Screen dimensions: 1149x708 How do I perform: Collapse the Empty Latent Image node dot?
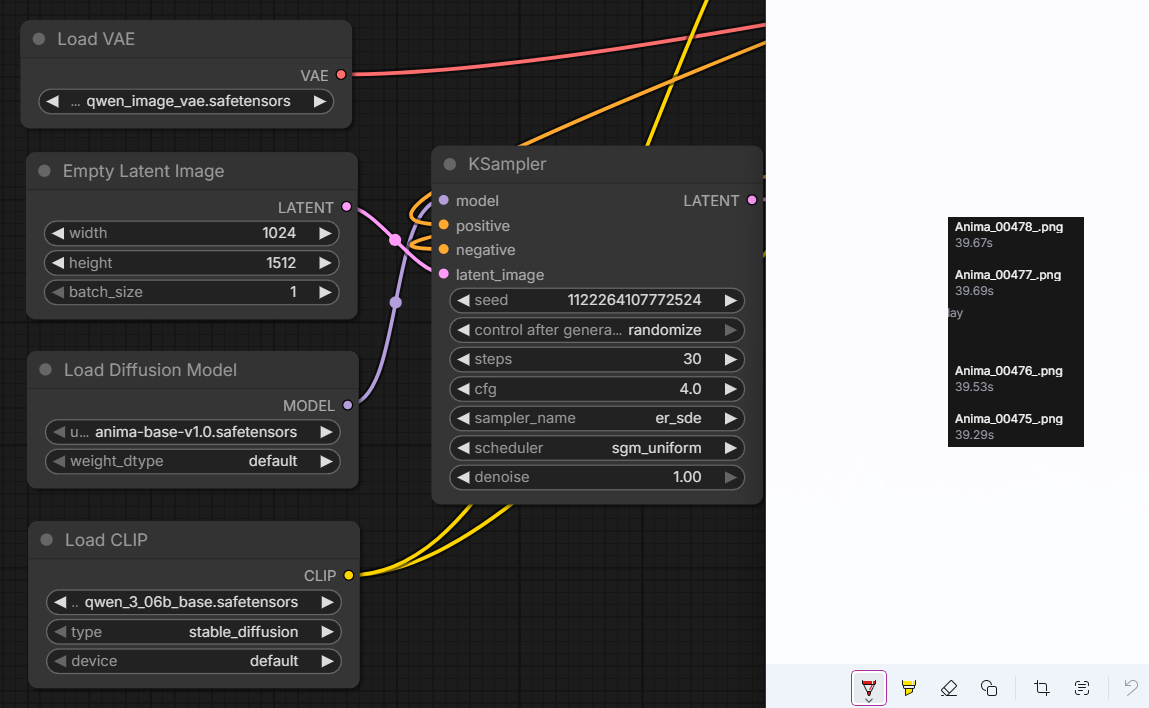click(x=45, y=171)
